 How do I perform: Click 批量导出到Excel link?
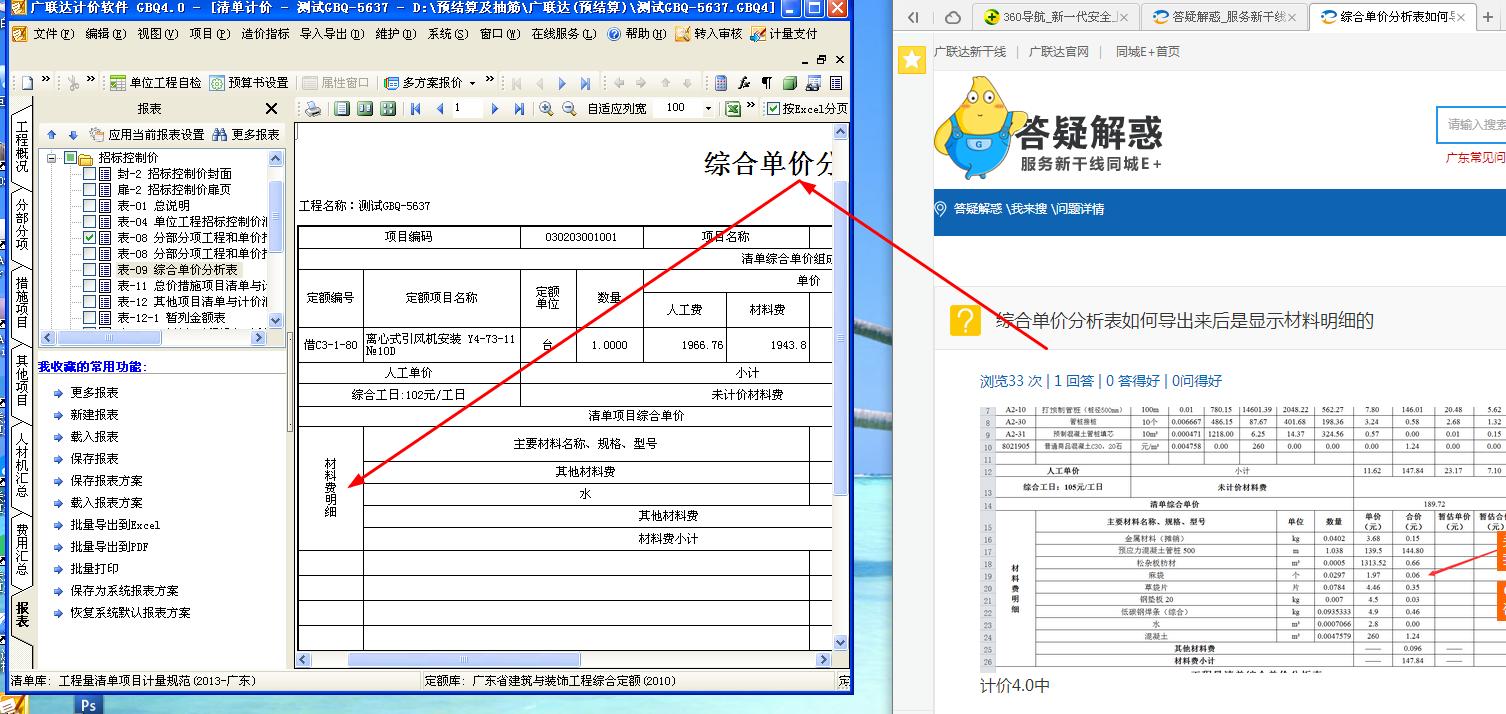point(115,525)
